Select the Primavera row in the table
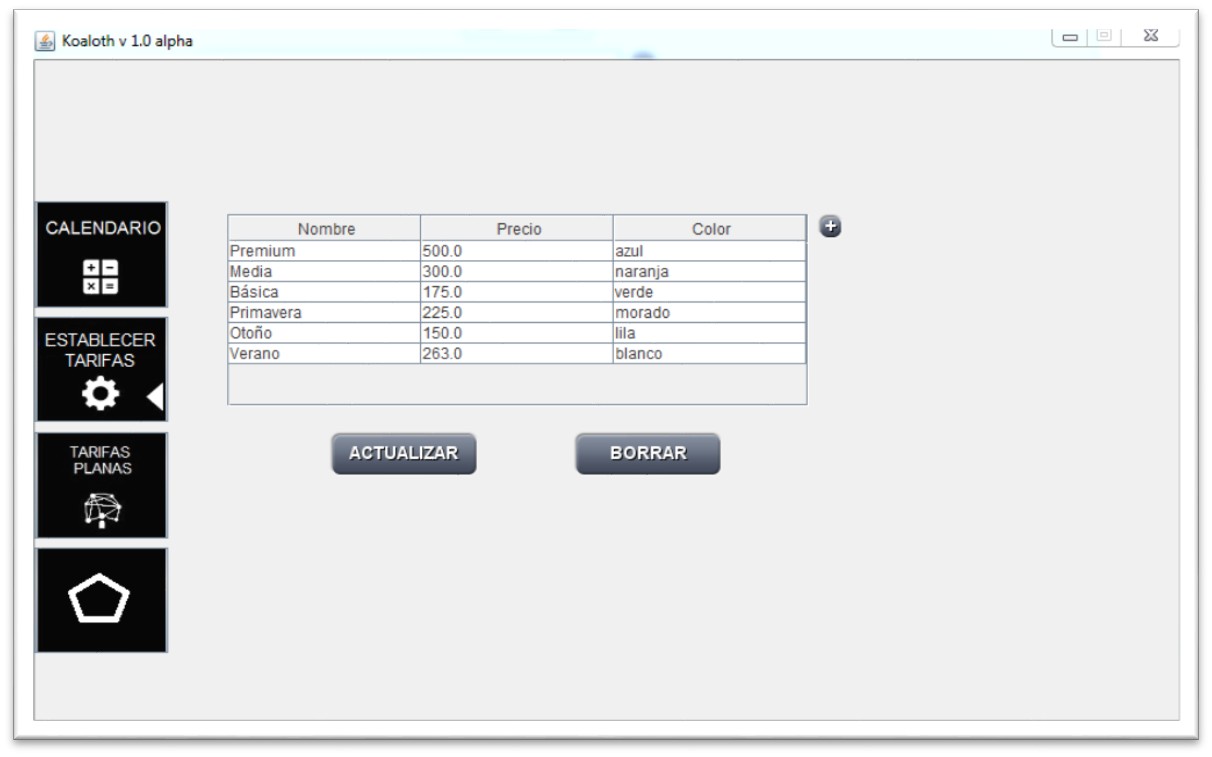This screenshot has height=757, width=1212. click(x=323, y=312)
